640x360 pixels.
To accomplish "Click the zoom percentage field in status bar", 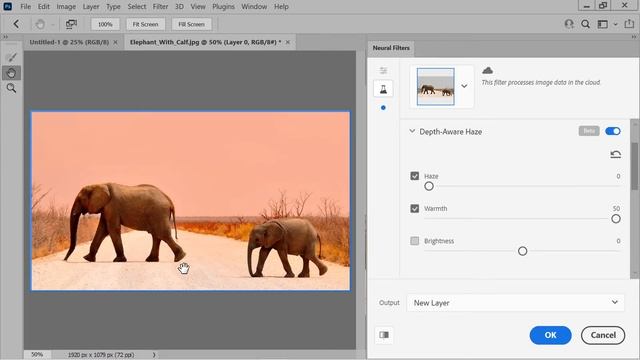I will pos(37,355).
